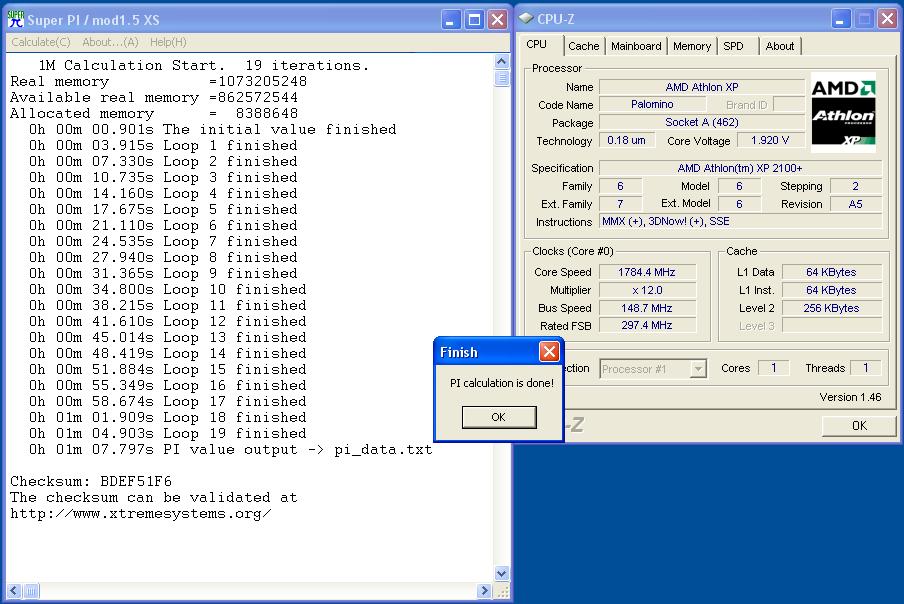Click the Core Voltage value 1.920 V
Image resolution: width=904 pixels, height=604 pixels.
[x=770, y=140]
